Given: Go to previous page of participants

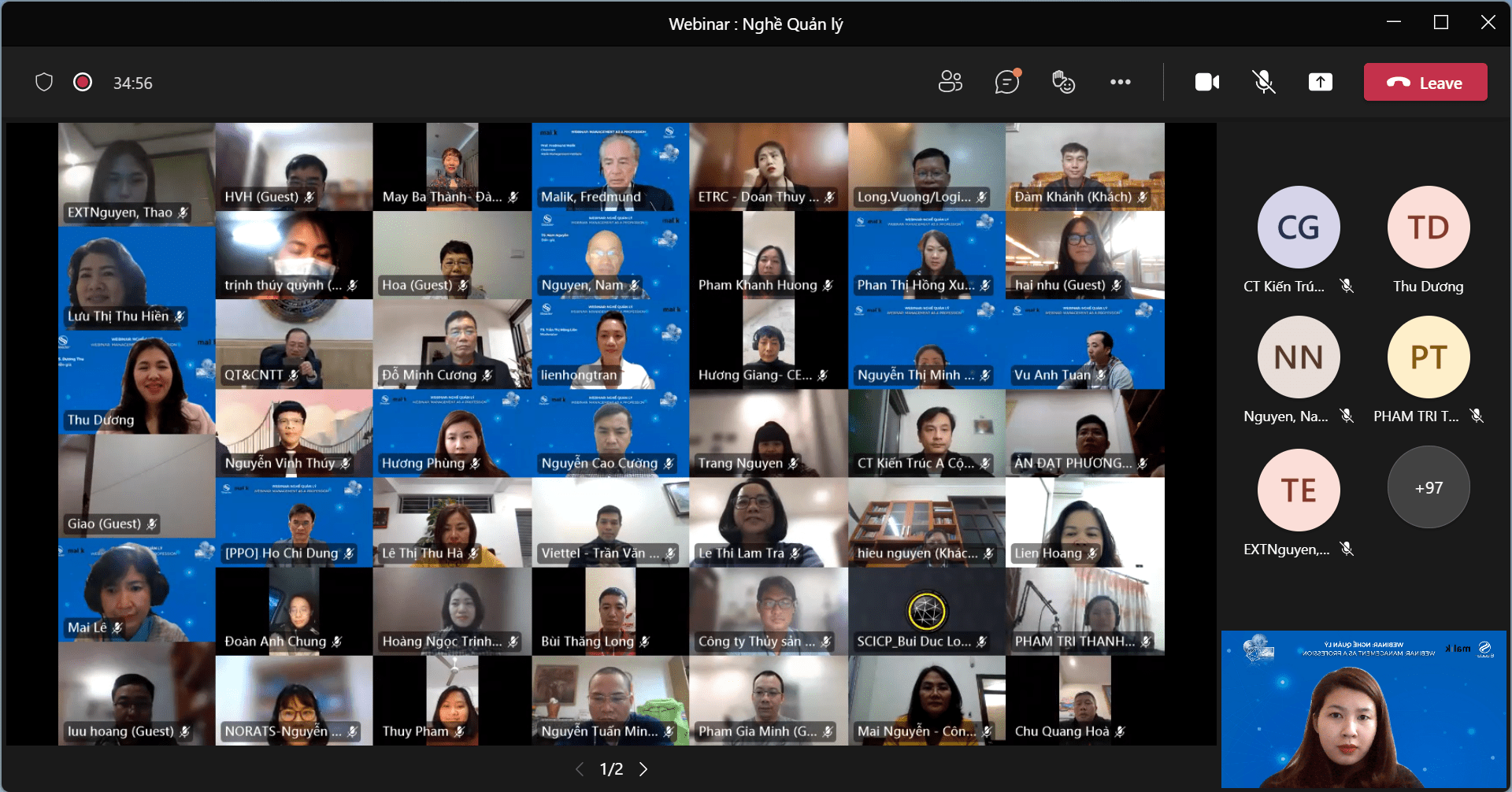Looking at the screenshot, I should [x=580, y=769].
